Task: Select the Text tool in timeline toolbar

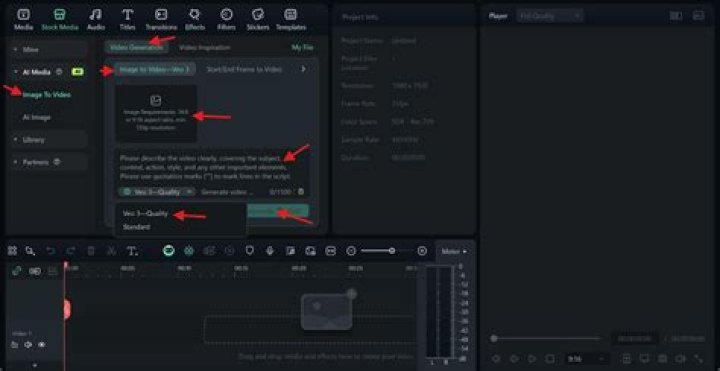Action: [x=132, y=251]
